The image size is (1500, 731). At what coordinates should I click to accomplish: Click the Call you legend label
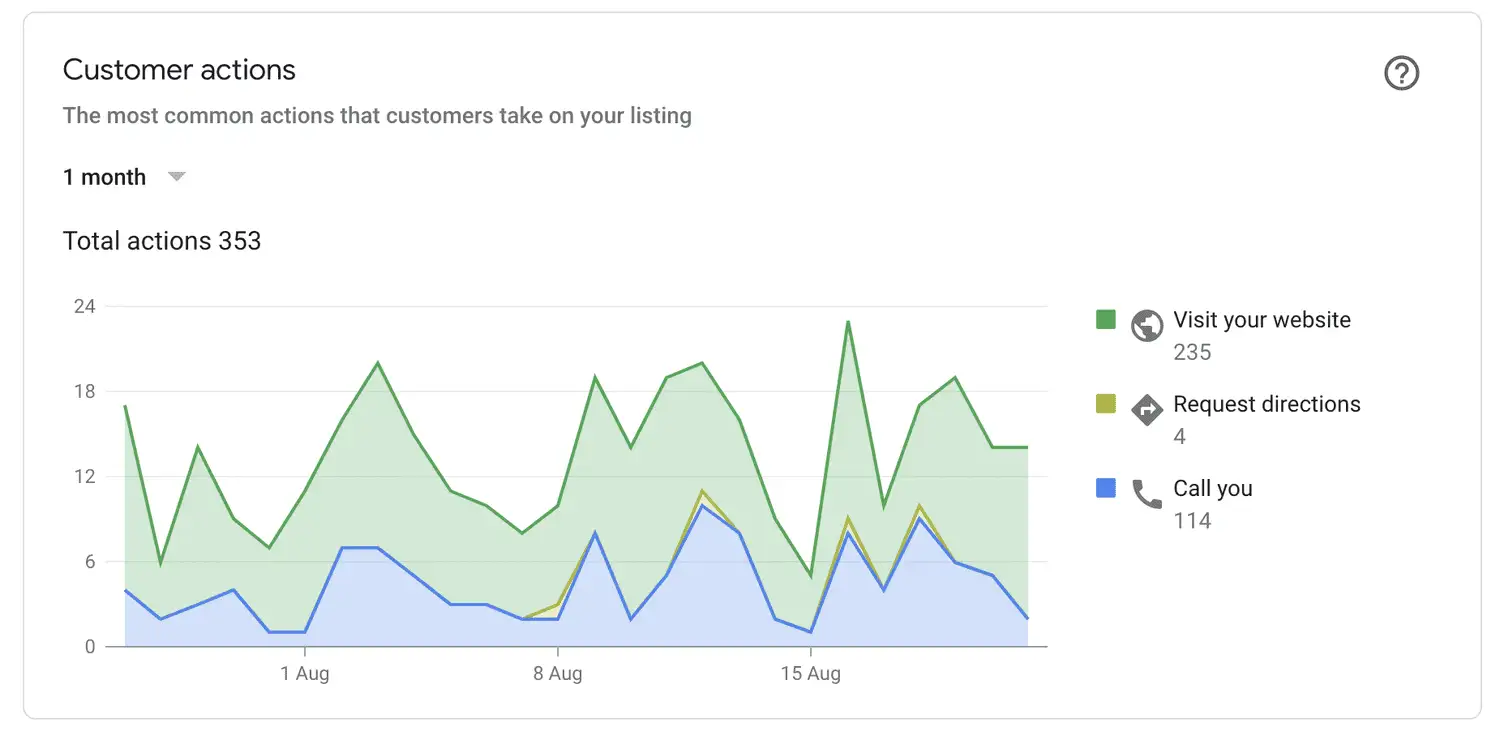pos(1213,488)
